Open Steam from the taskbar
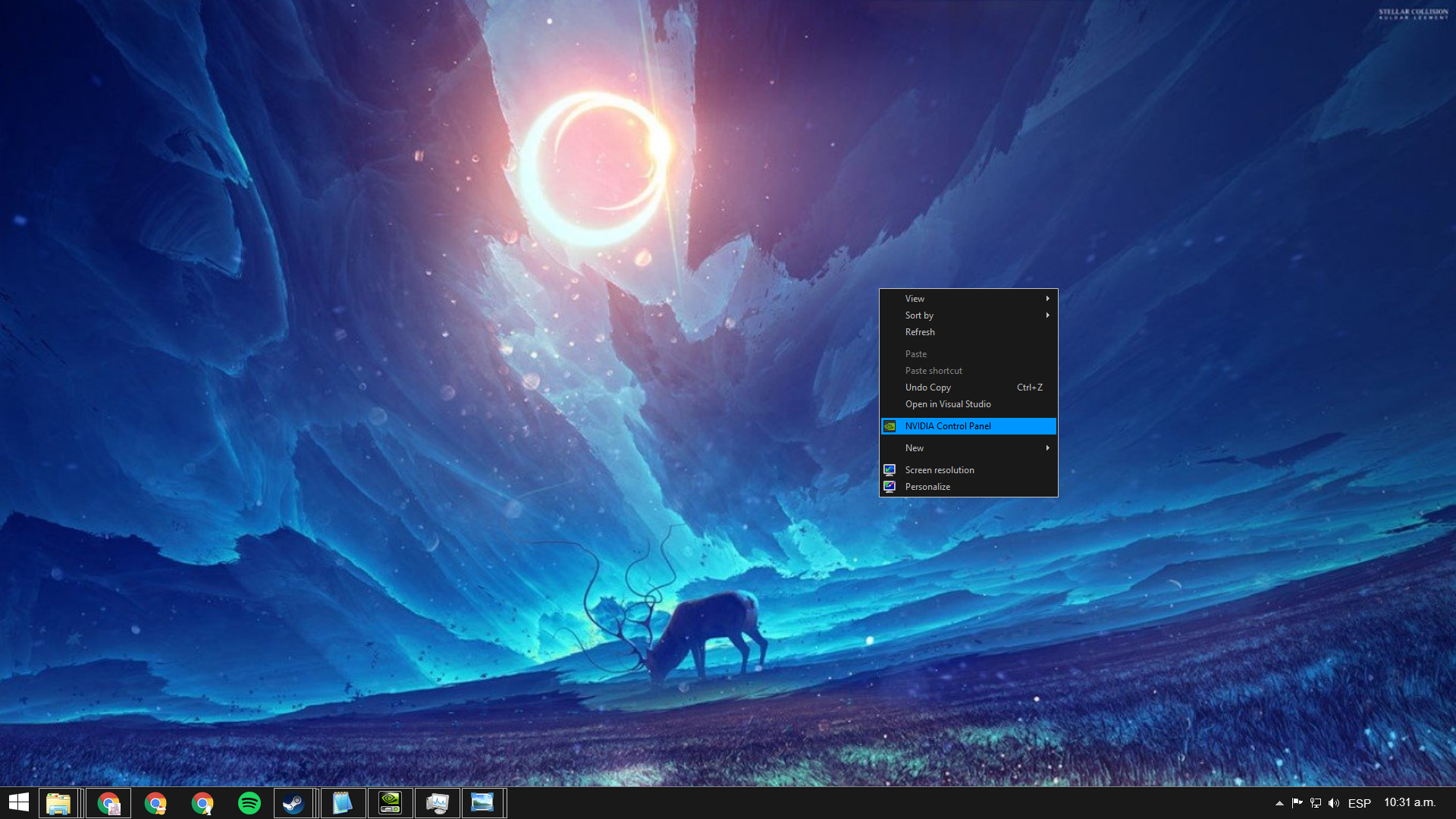The image size is (1456, 819). pyautogui.click(x=293, y=802)
